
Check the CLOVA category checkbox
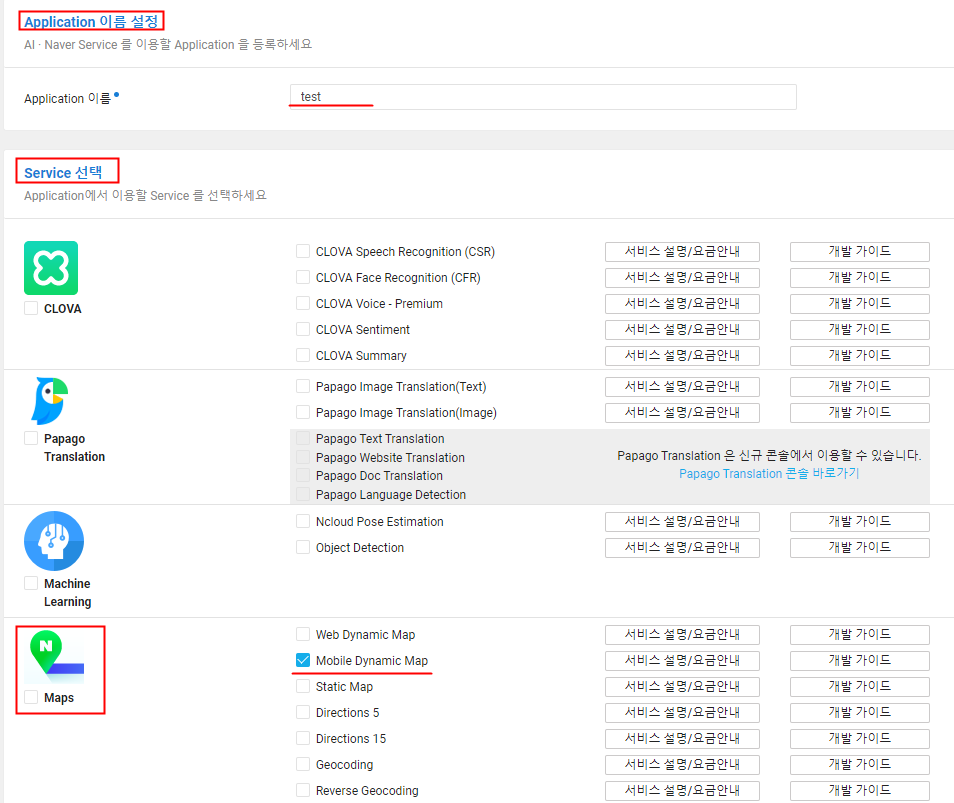[31, 308]
